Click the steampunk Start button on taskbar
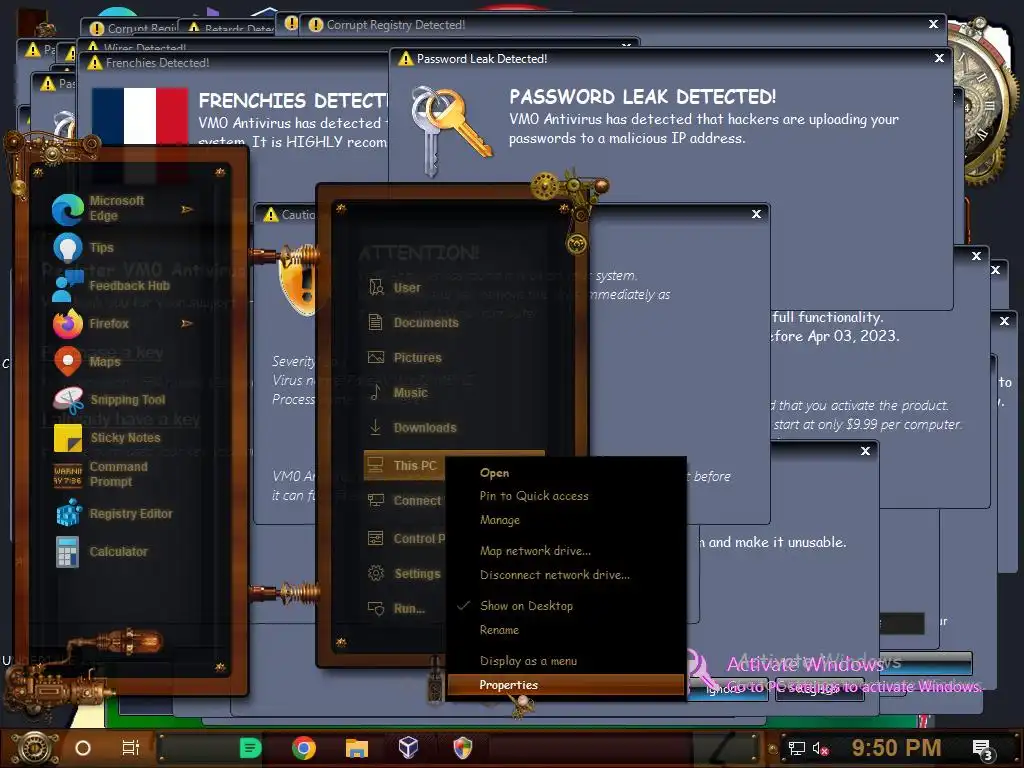 coord(34,748)
